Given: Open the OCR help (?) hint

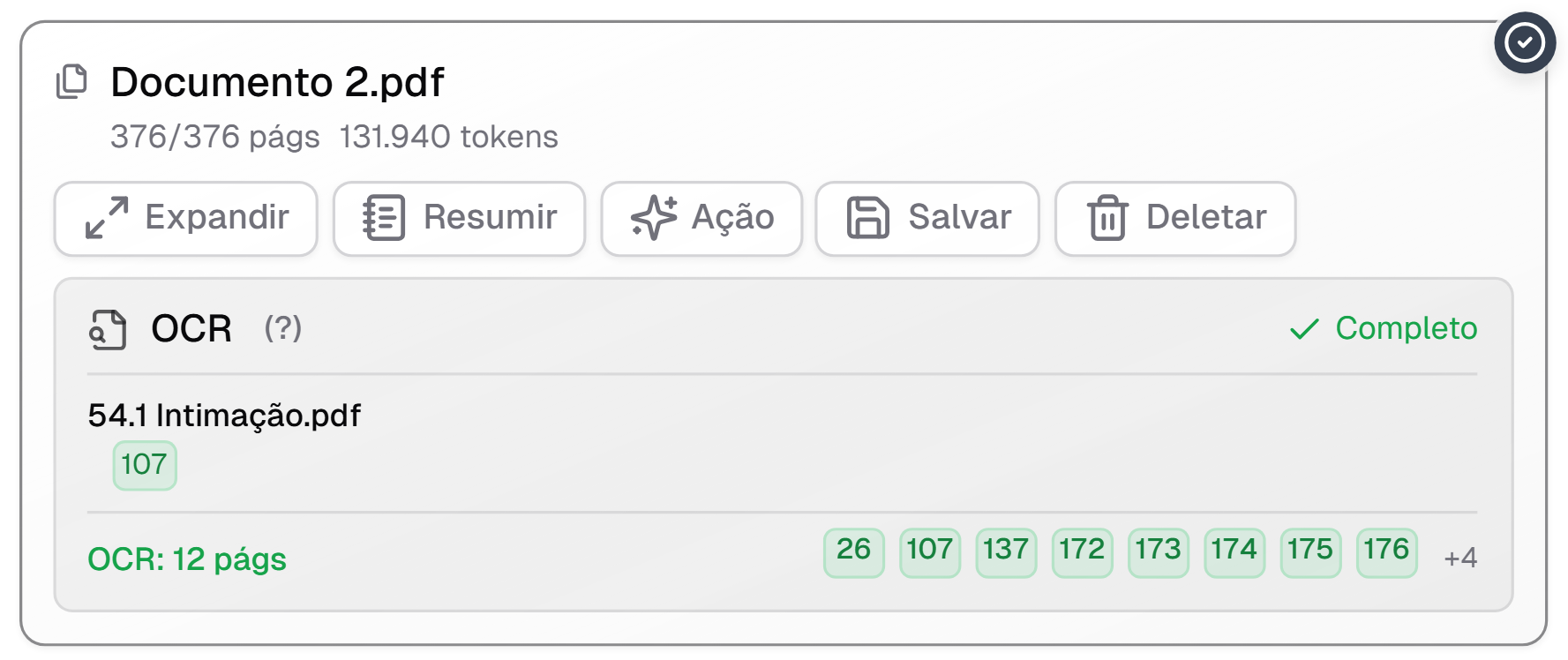Looking at the screenshot, I should point(283,329).
